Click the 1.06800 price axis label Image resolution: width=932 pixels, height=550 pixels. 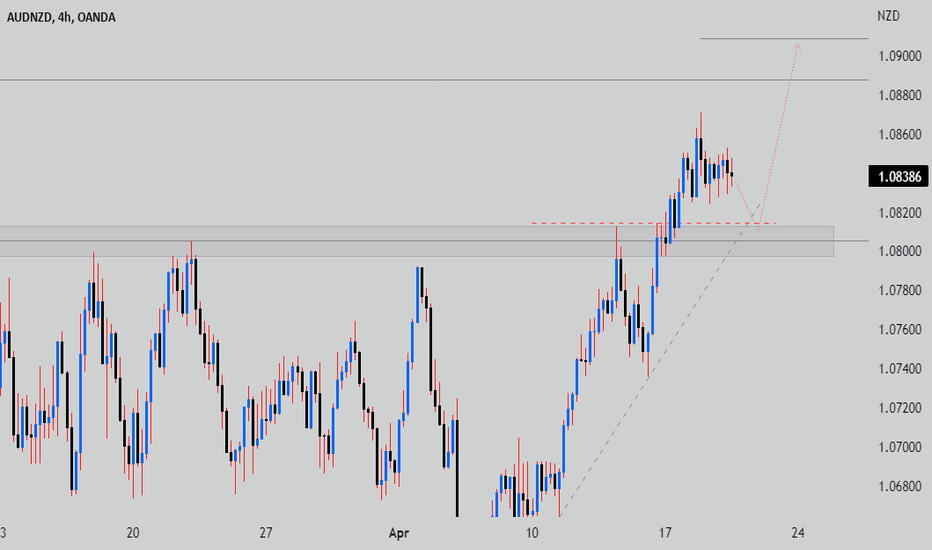tap(900, 486)
